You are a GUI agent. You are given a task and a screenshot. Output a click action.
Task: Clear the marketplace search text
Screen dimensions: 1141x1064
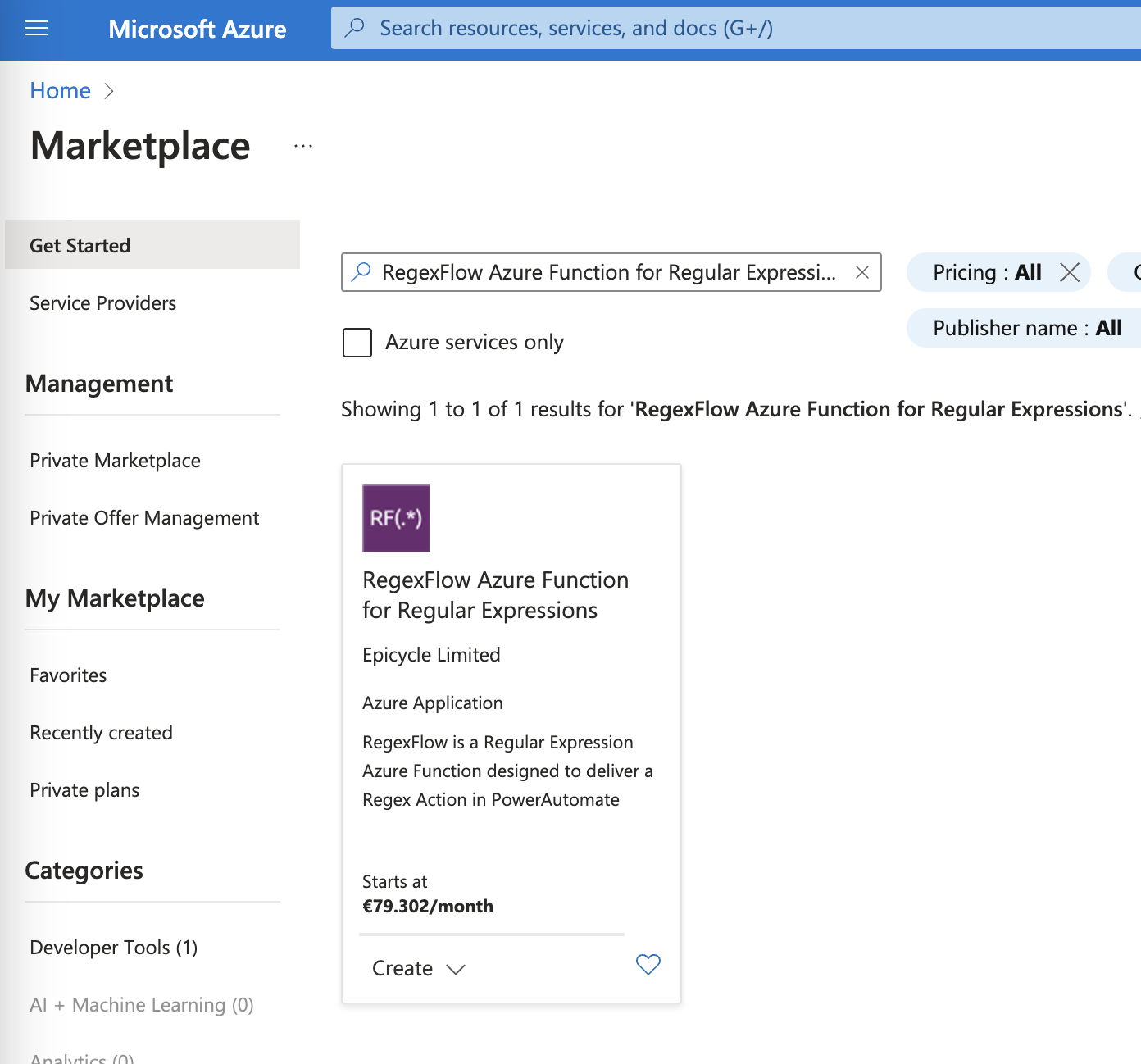click(x=861, y=272)
